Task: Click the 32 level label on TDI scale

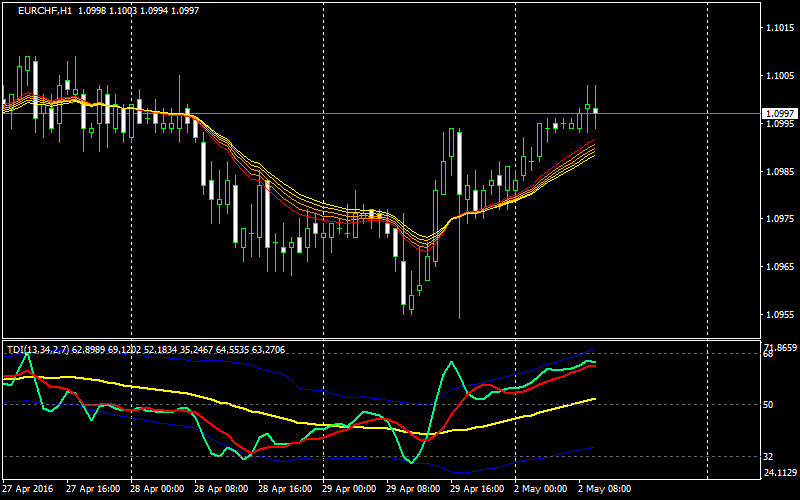Action: point(768,457)
